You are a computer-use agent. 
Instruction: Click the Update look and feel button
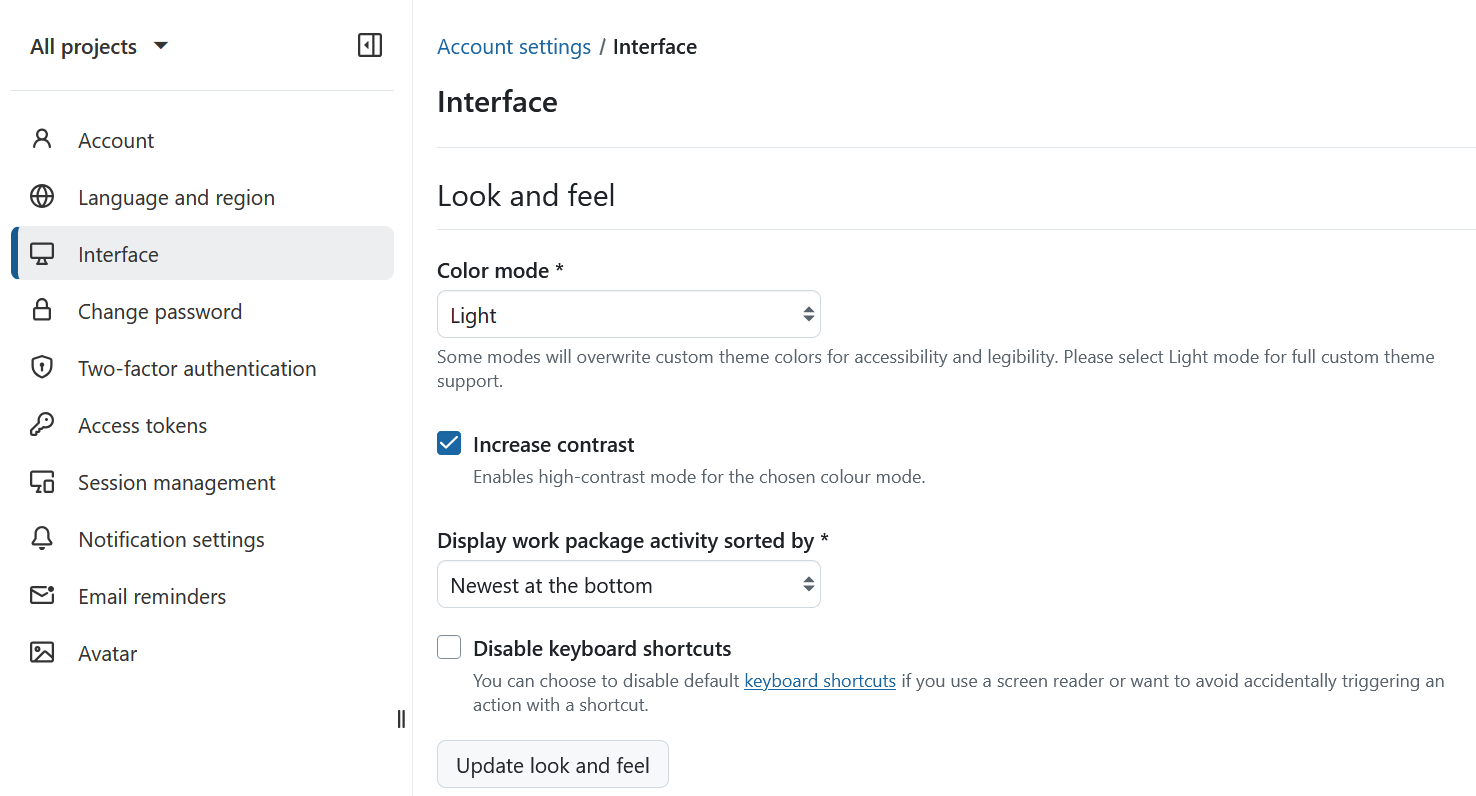[x=552, y=764]
